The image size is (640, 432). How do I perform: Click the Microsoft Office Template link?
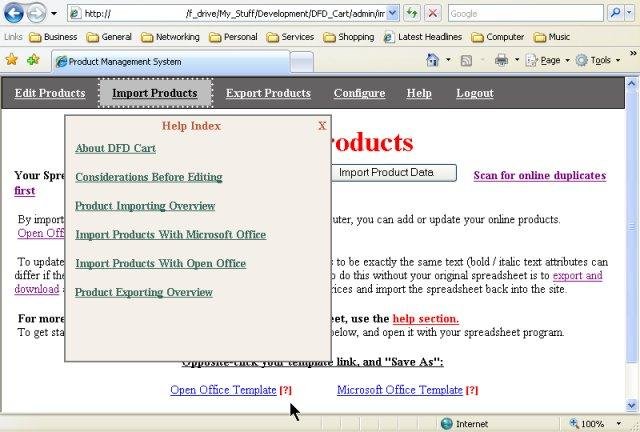click(x=400, y=390)
